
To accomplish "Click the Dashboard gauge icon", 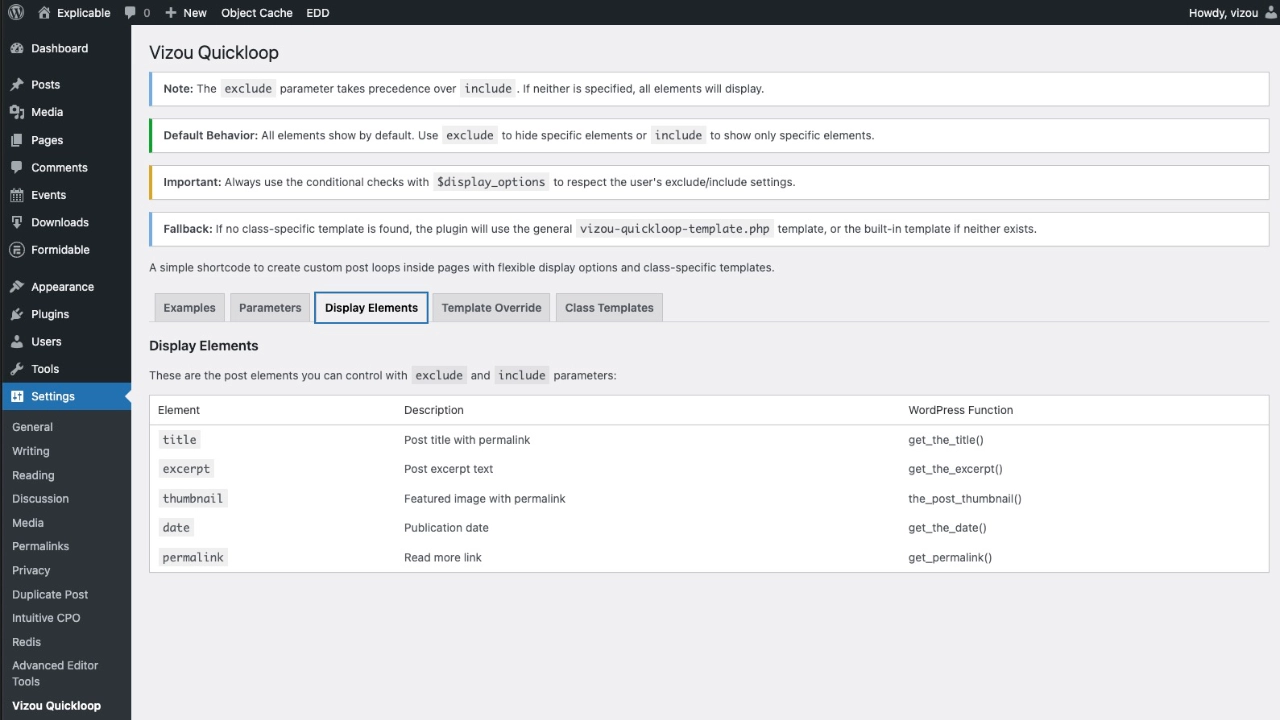I will (17, 48).
